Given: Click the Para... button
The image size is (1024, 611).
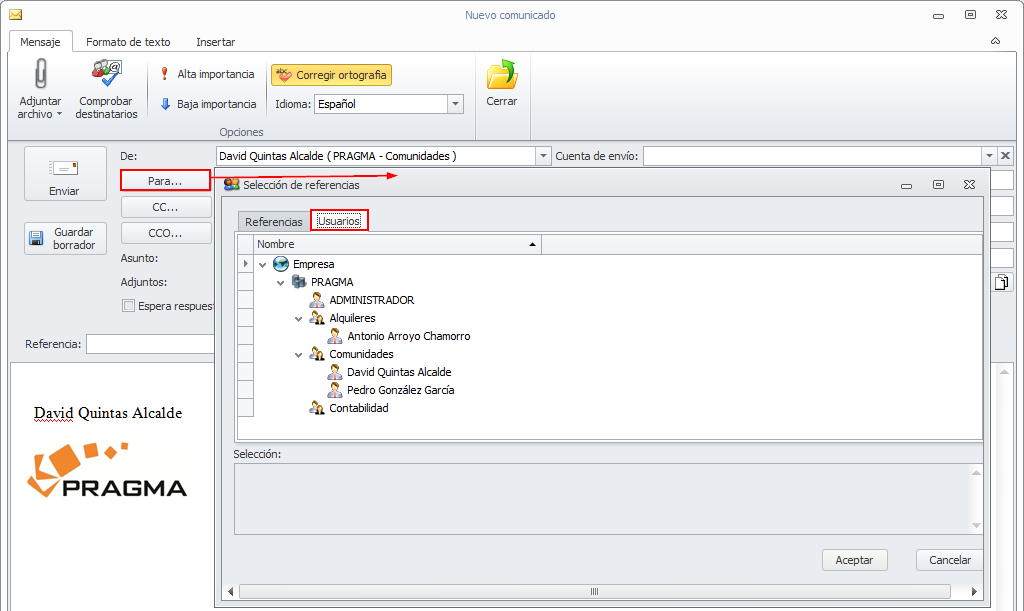Looking at the screenshot, I should (x=165, y=181).
